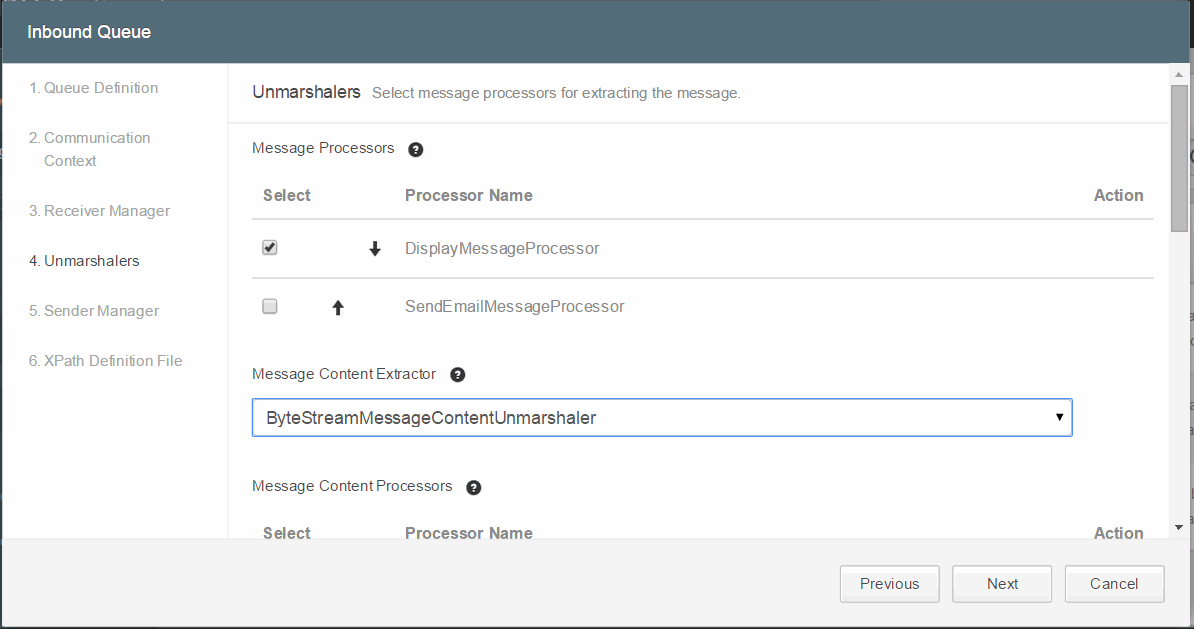Open help icon beside Message Content Extractor

click(x=458, y=375)
